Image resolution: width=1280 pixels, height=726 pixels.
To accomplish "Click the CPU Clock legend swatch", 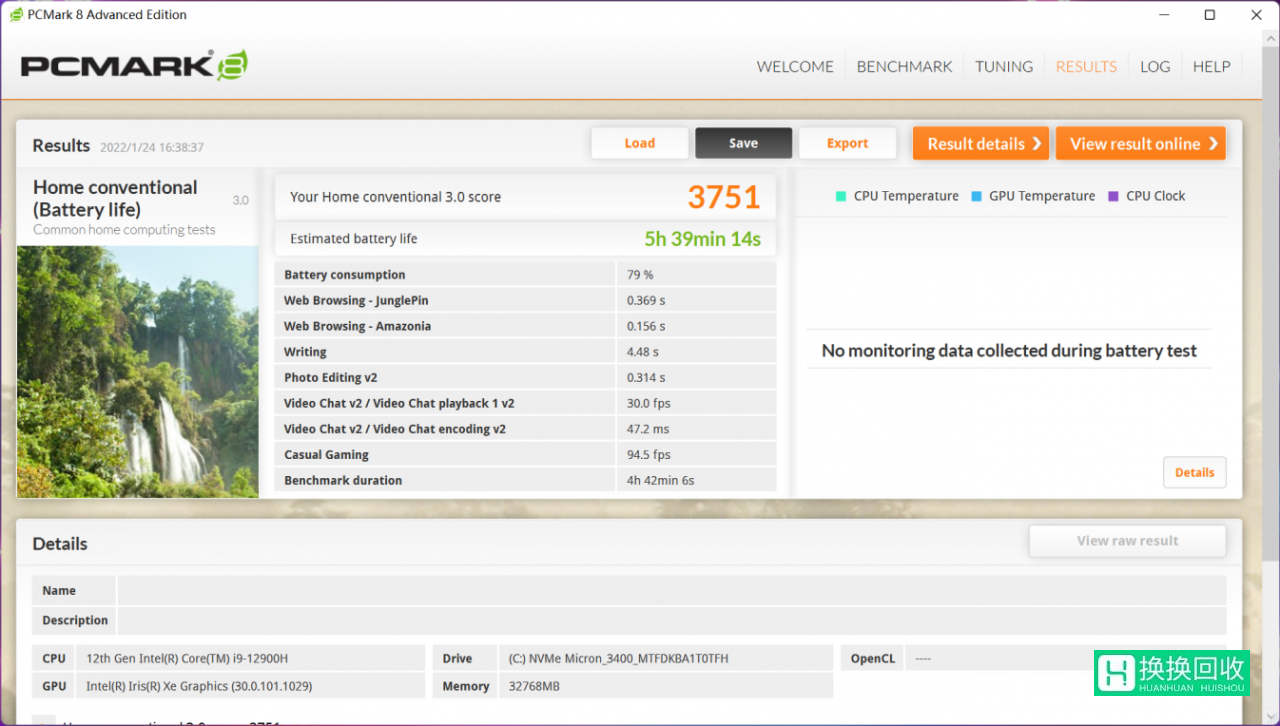I will point(1113,196).
